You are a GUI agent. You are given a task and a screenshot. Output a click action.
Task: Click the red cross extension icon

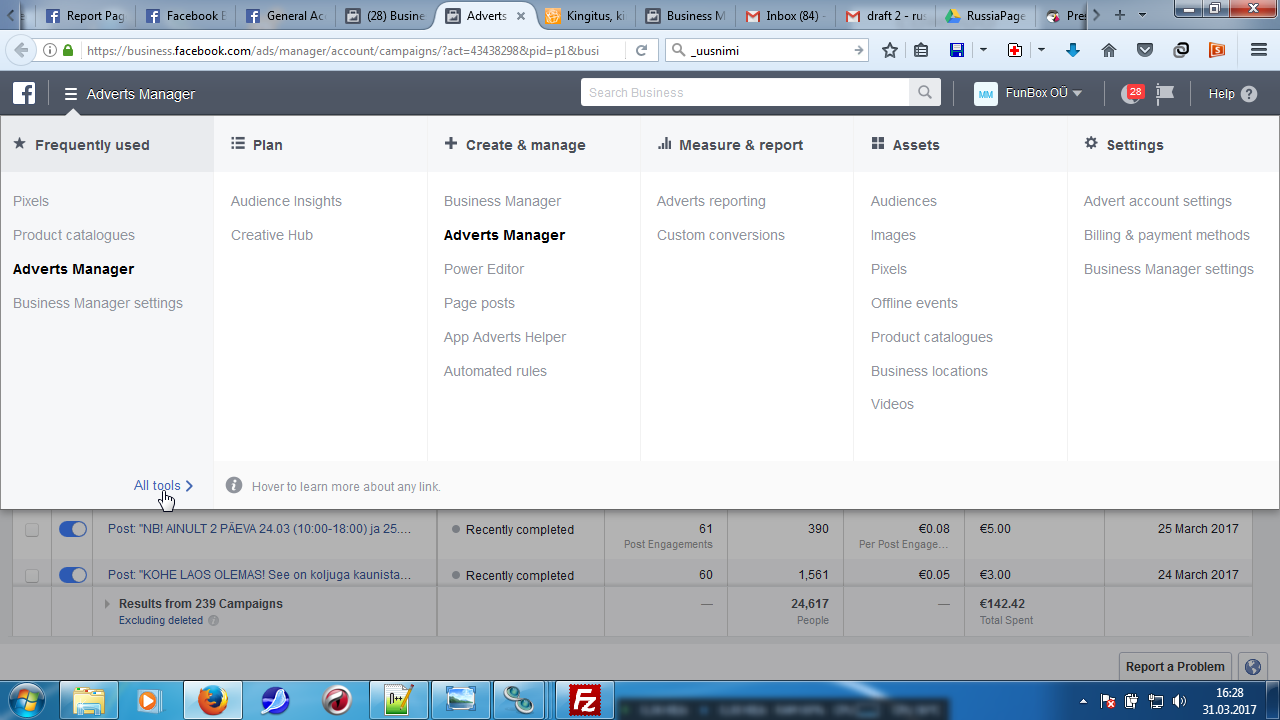(x=1015, y=50)
